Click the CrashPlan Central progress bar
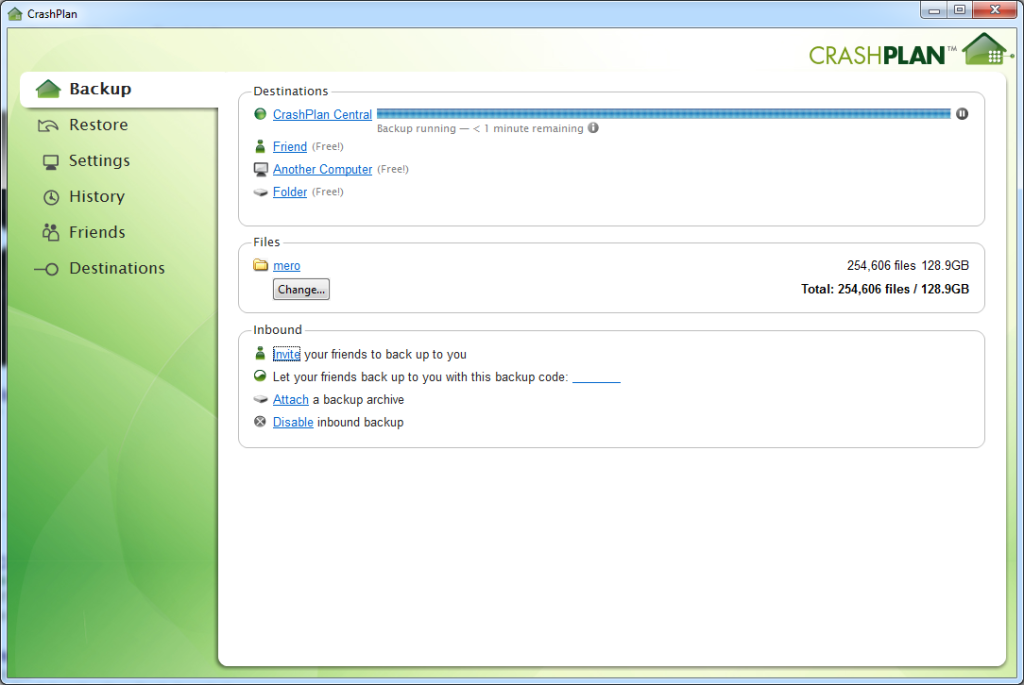This screenshot has width=1024, height=685. (x=664, y=114)
